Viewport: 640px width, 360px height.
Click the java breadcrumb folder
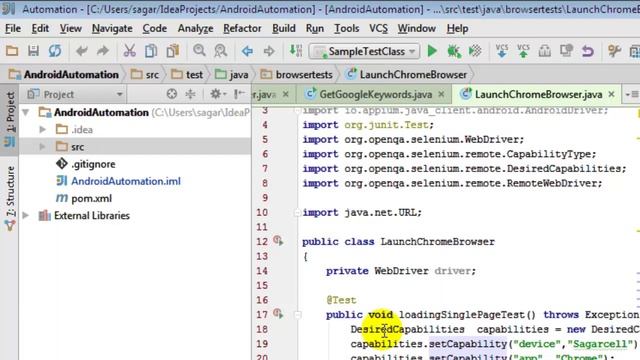232,75
